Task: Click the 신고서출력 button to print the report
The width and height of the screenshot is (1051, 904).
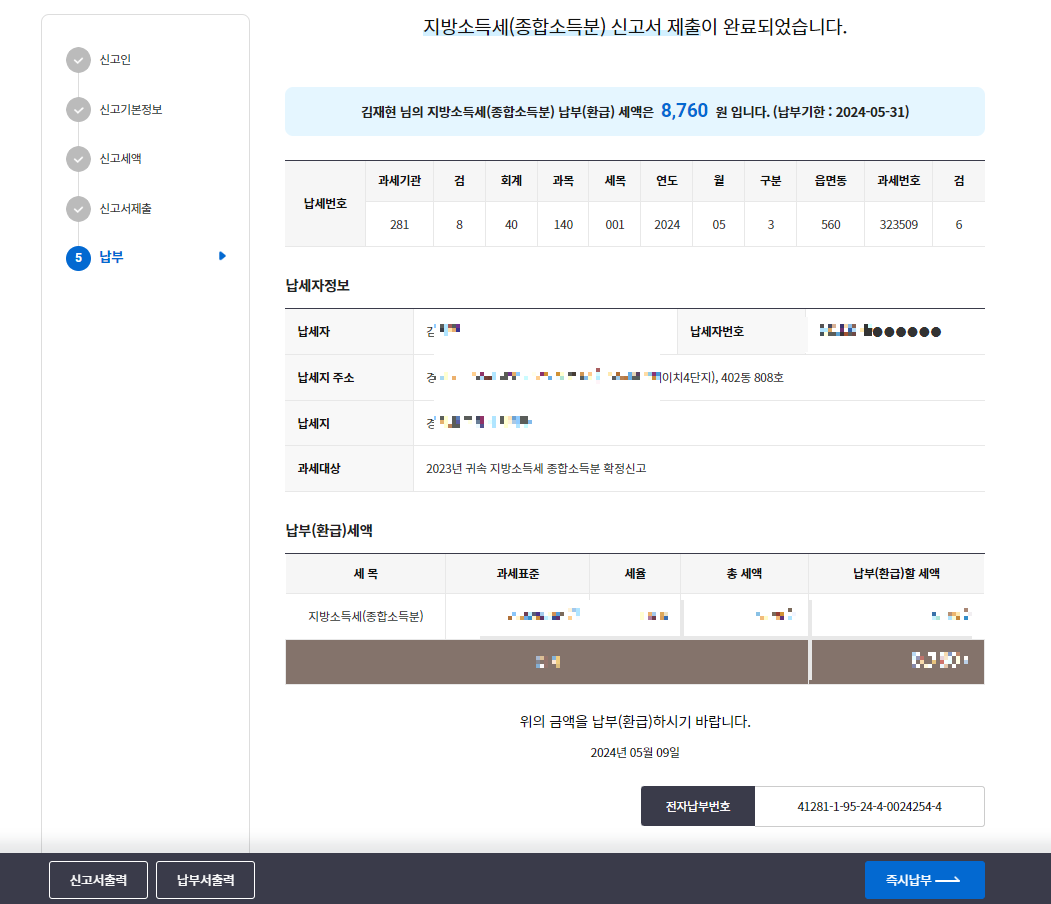Action: [x=98, y=880]
